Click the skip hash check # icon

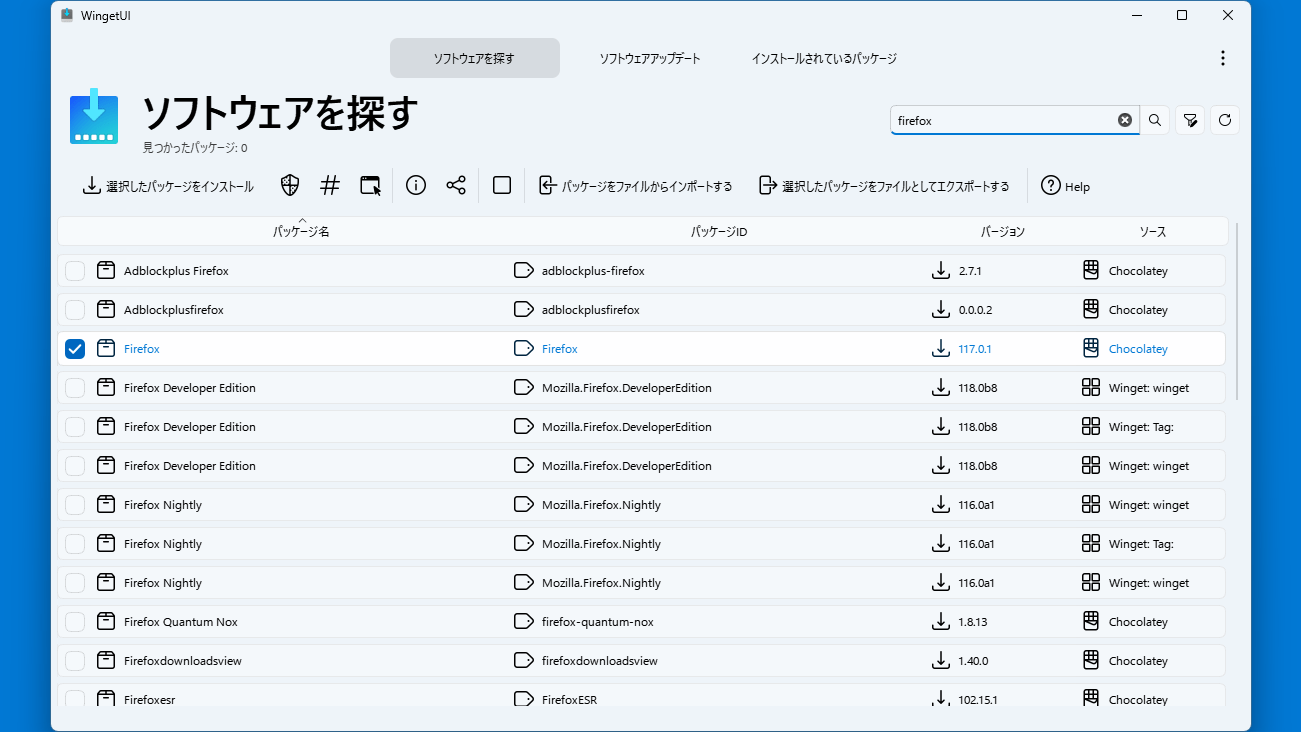(330, 185)
